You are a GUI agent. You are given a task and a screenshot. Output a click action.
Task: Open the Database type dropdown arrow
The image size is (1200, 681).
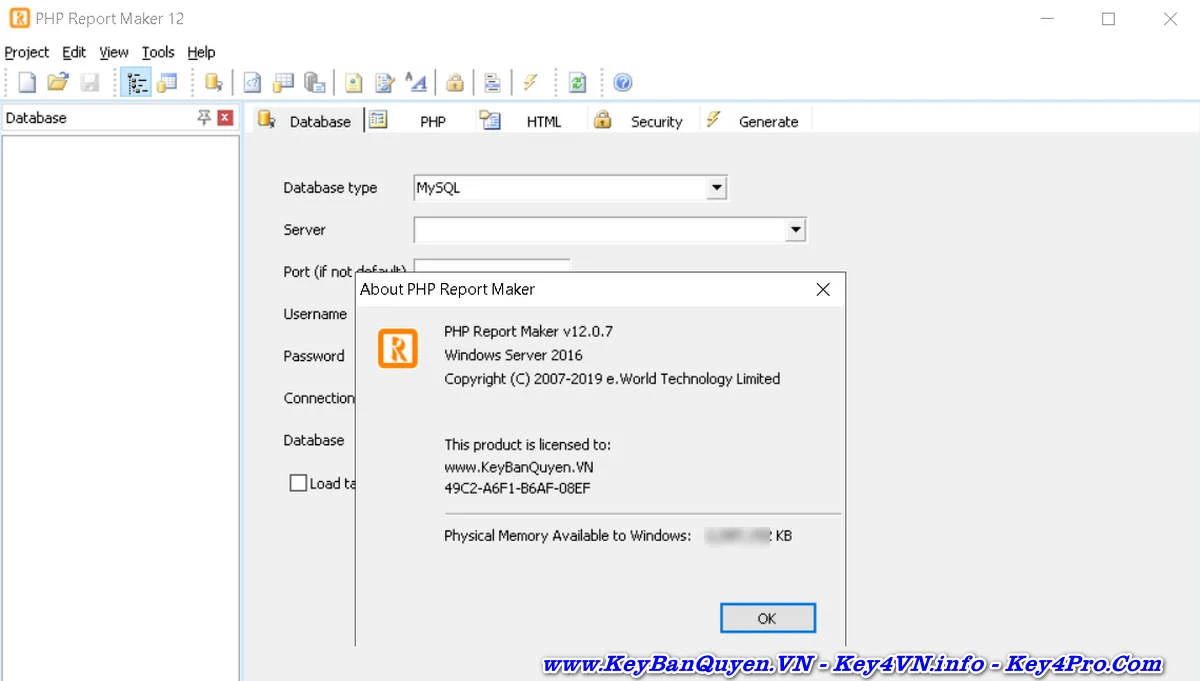pos(716,187)
